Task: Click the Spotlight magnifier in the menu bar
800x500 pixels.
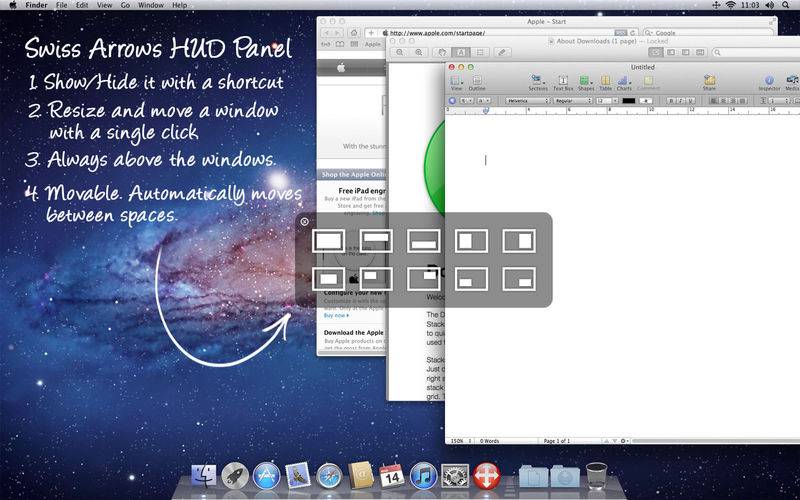Action: (x=786, y=5)
